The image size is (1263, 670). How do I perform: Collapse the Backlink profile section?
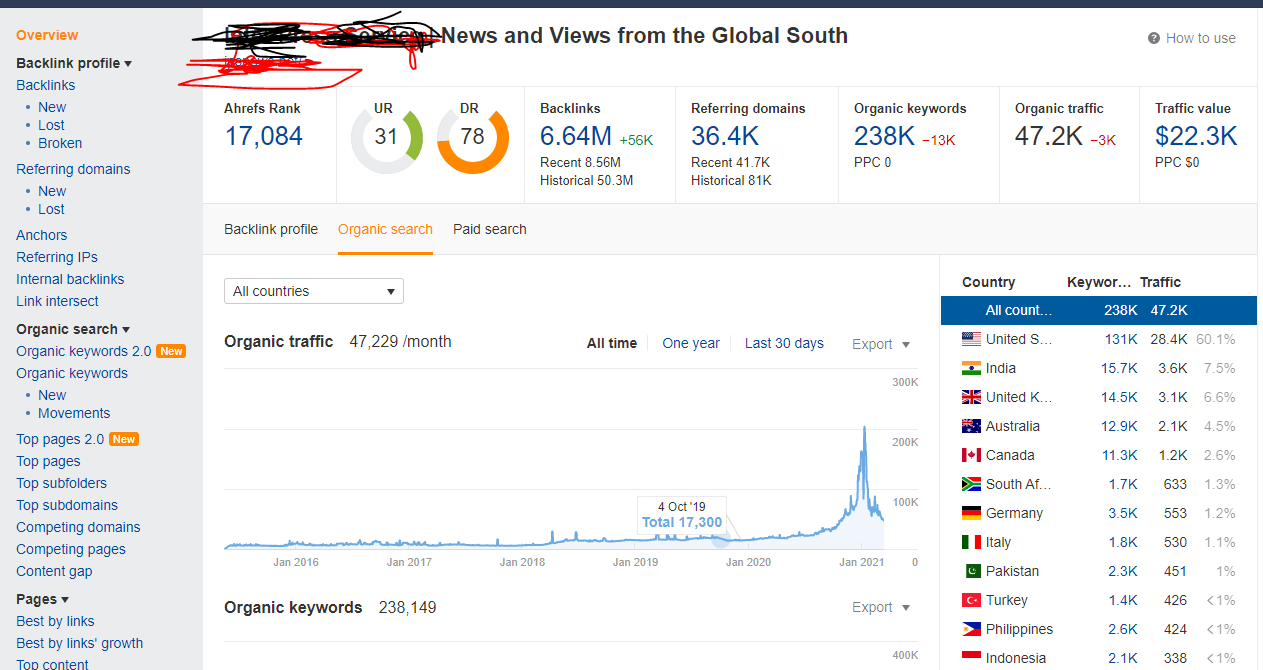point(72,62)
